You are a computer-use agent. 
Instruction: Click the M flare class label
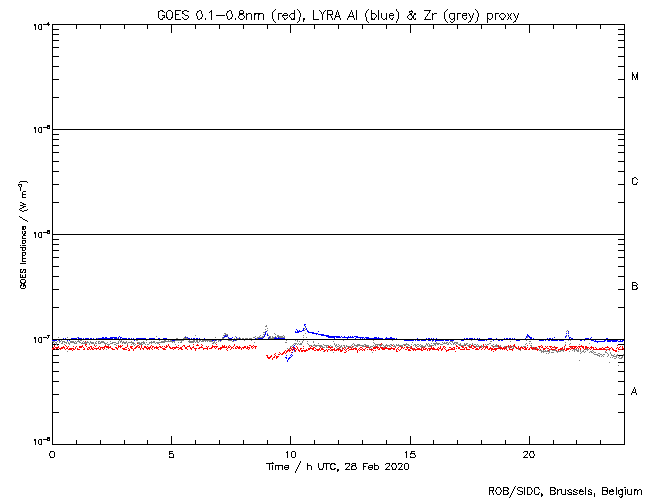(x=635, y=77)
